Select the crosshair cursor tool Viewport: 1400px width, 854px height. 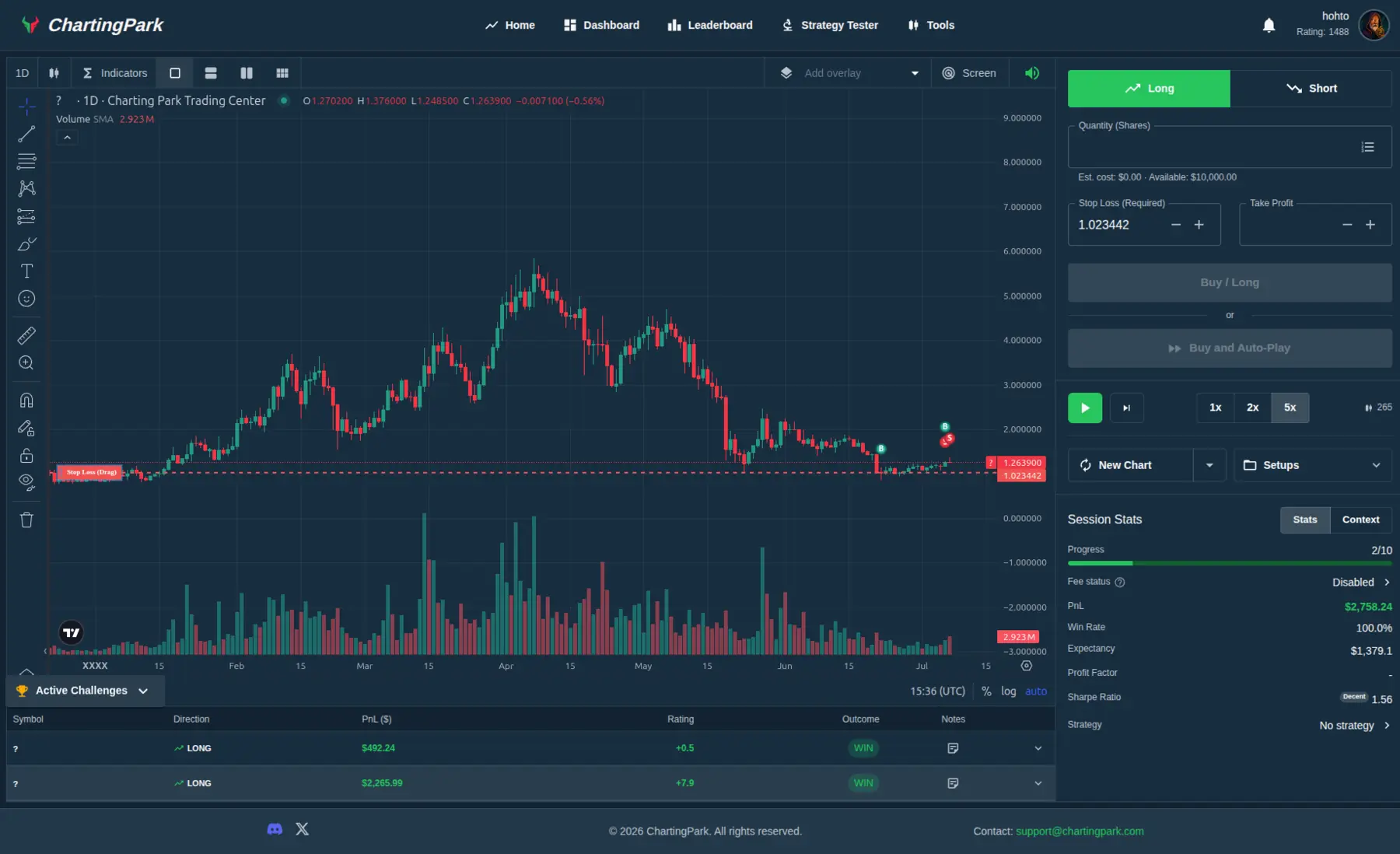click(26, 107)
